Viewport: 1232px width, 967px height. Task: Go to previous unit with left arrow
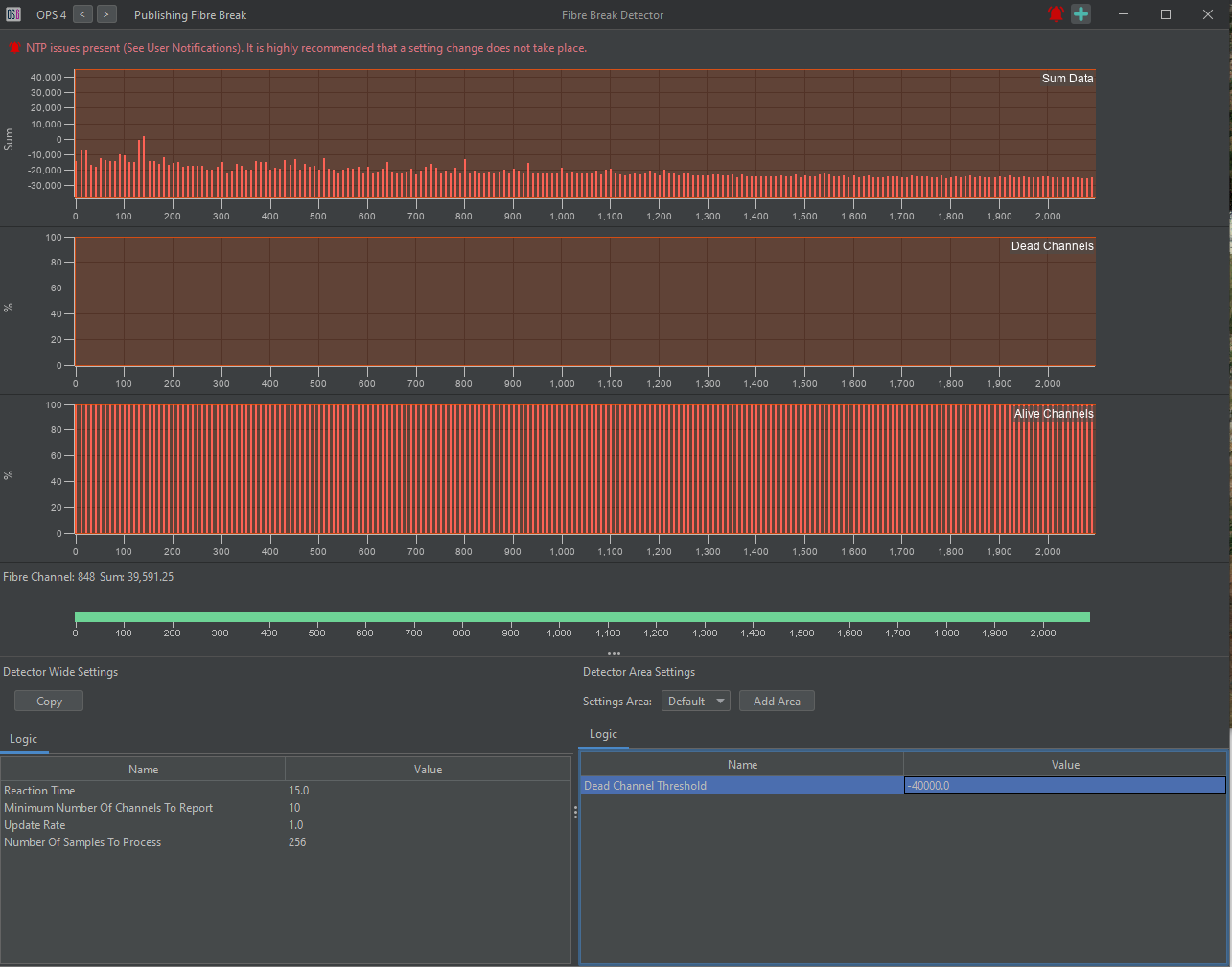pos(83,14)
